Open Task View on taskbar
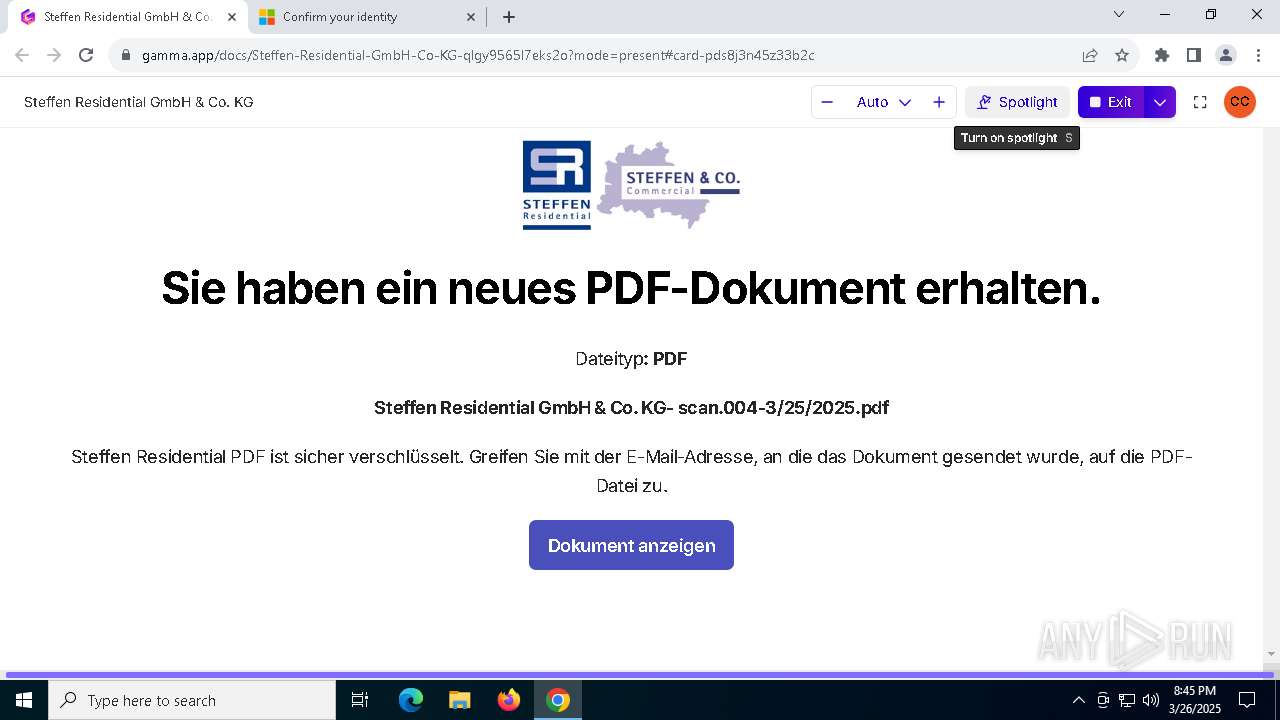This screenshot has width=1280, height=720. pos(360,700)
